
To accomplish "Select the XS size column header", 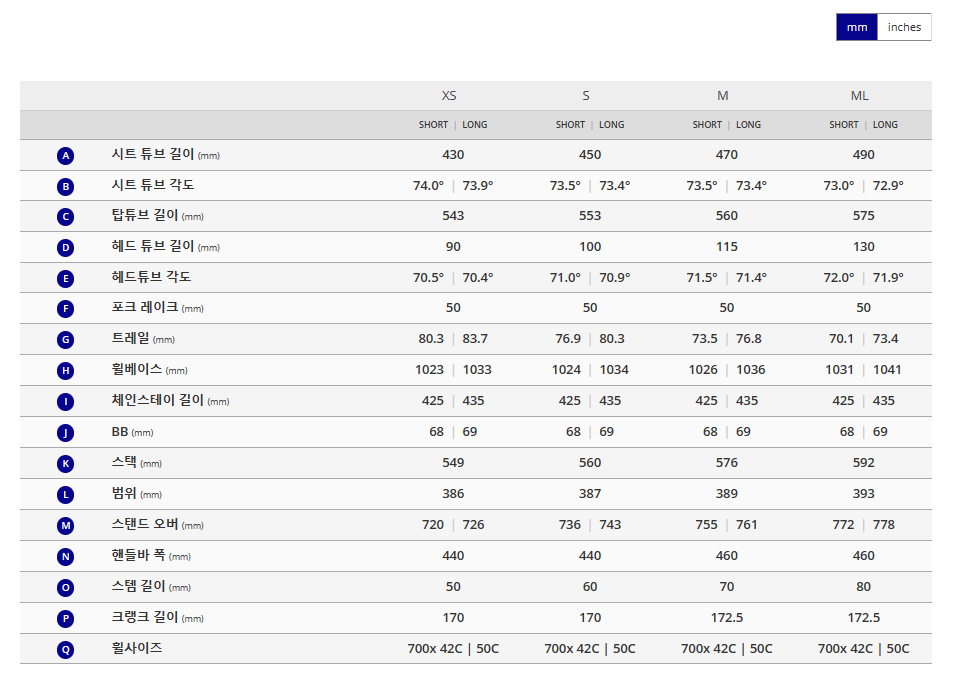I will pos(449,96).
